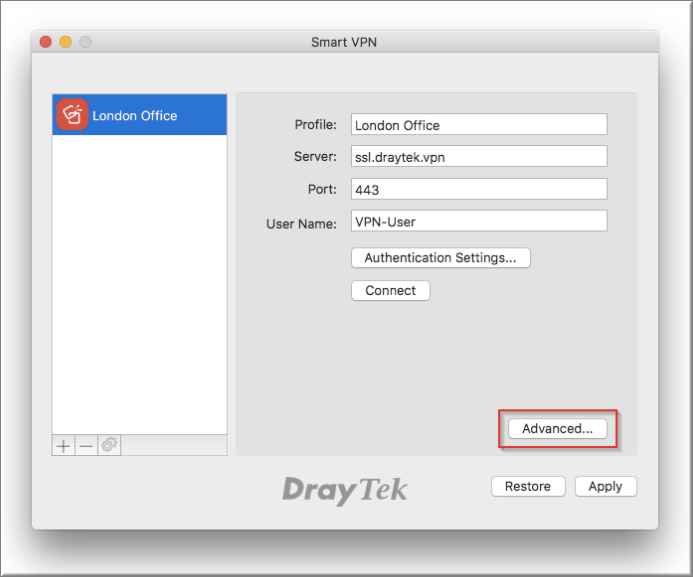Image resolution: width=693 pixels, height=577 pixels.
Task: Remove selected profile with minus icon
Action: click(86, 445)
